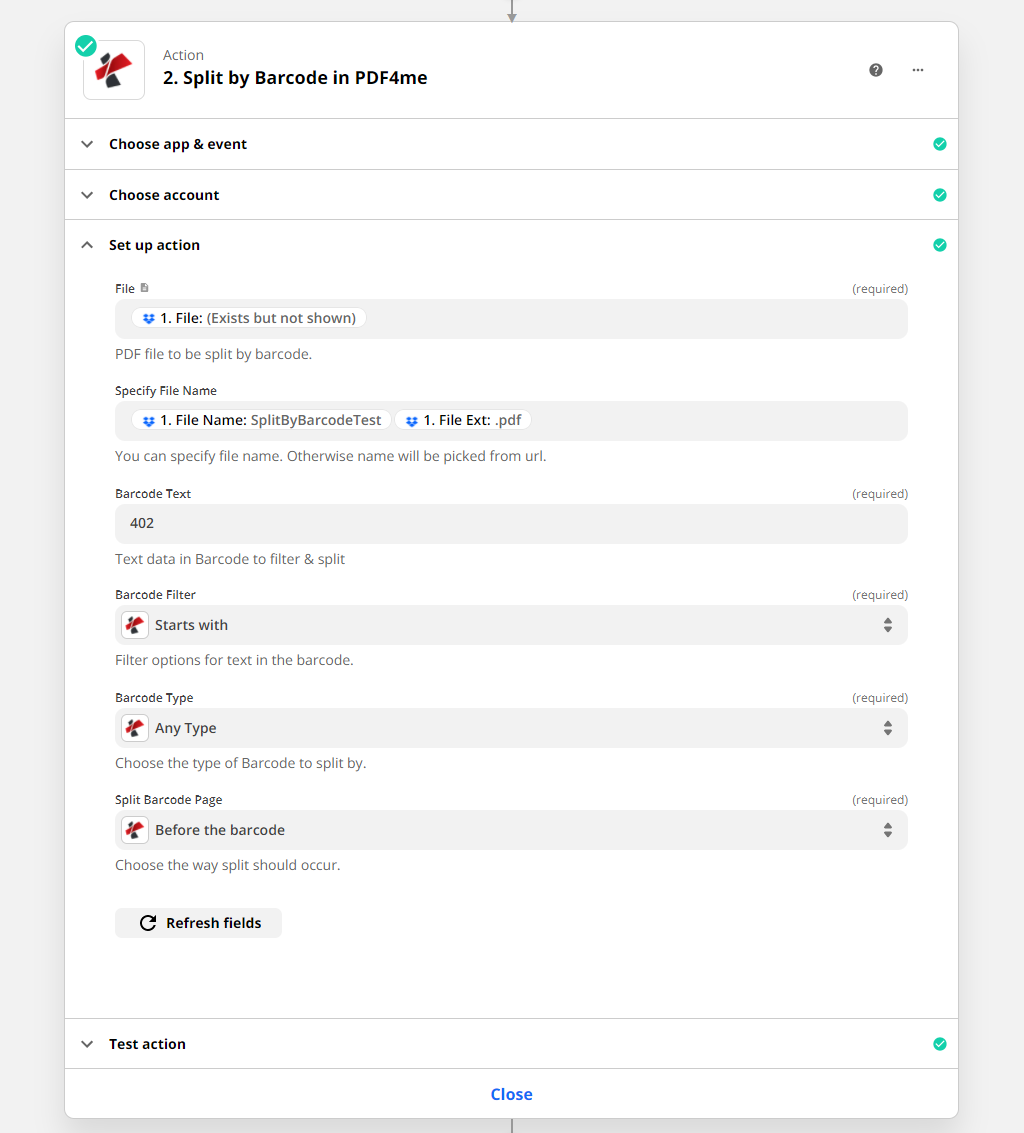1024x1133 pixels.
Task: Expand the Choose app & event section
Action: (x=178, y=144)
